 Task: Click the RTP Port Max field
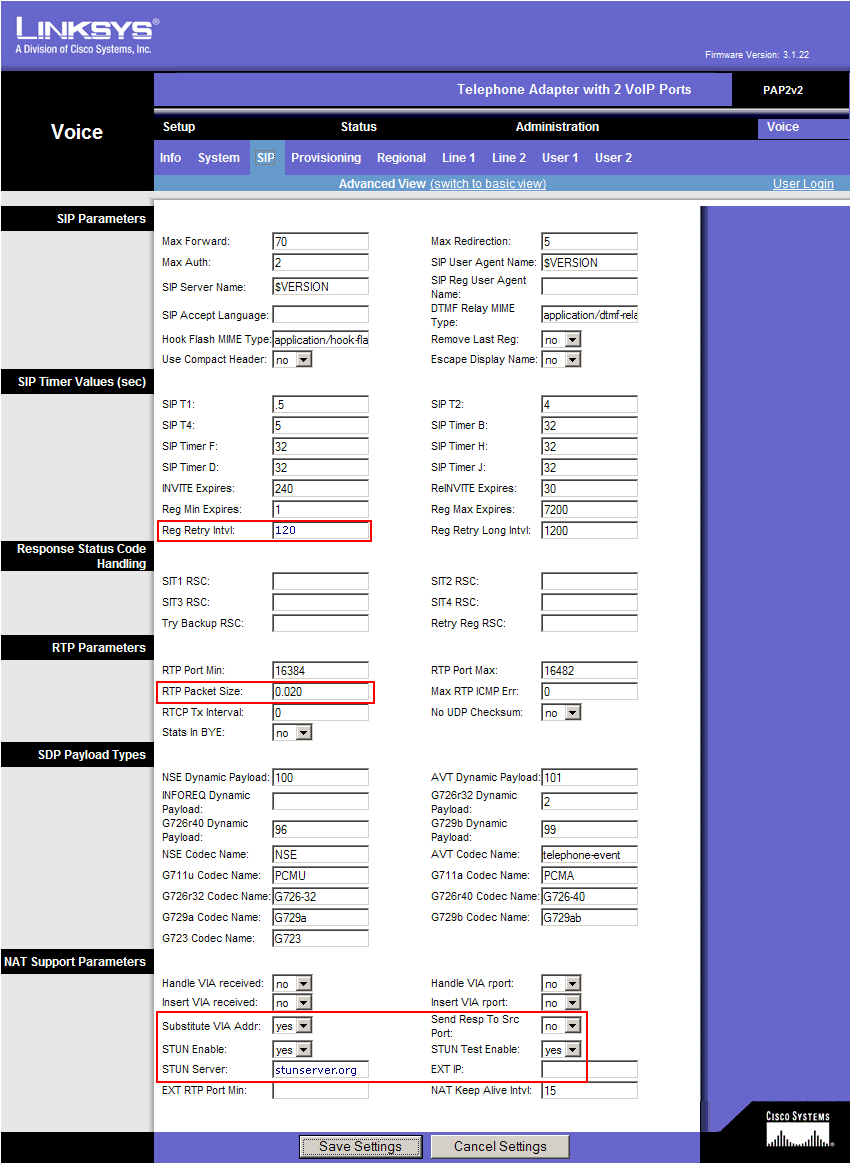[x=590, y=670]
